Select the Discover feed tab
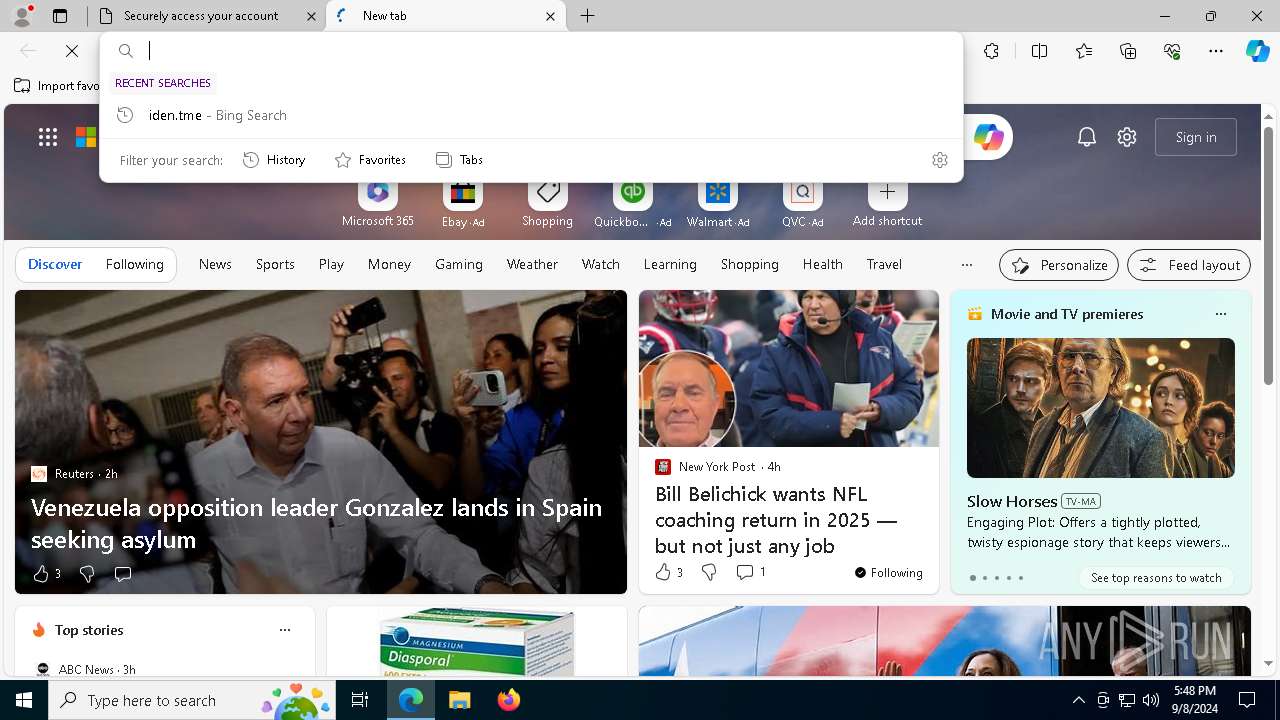 pyautogui.click(x=55, y=265)
